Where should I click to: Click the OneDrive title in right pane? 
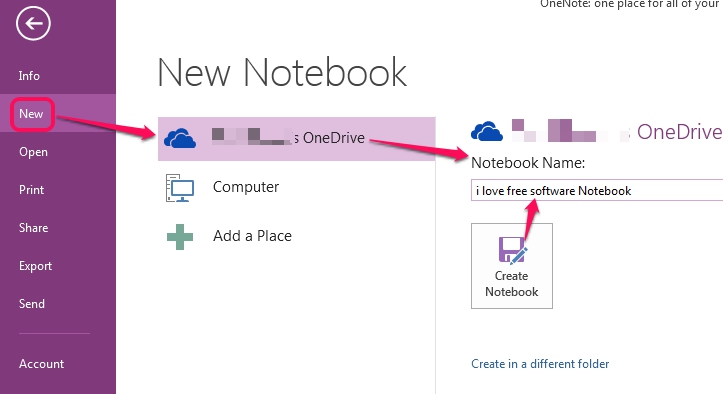click(680, 132)
